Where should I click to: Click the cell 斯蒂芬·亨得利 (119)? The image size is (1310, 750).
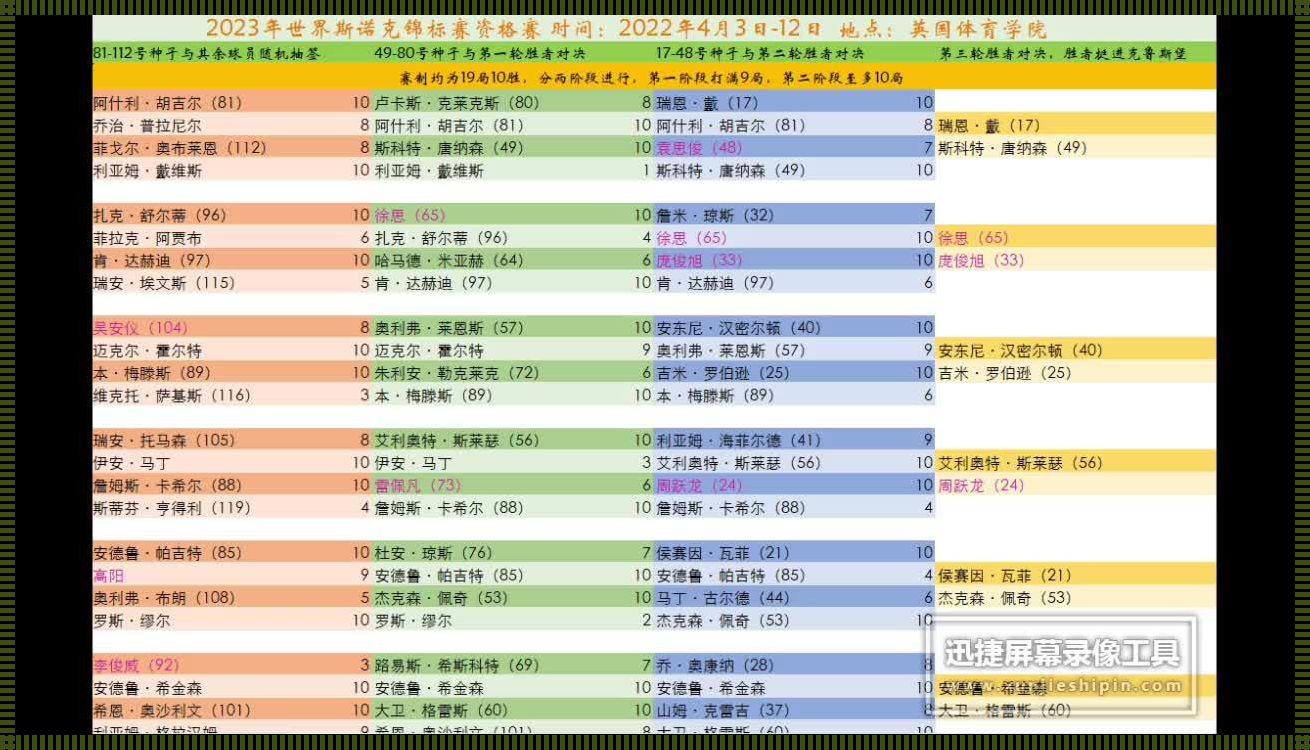coord(172,508)
